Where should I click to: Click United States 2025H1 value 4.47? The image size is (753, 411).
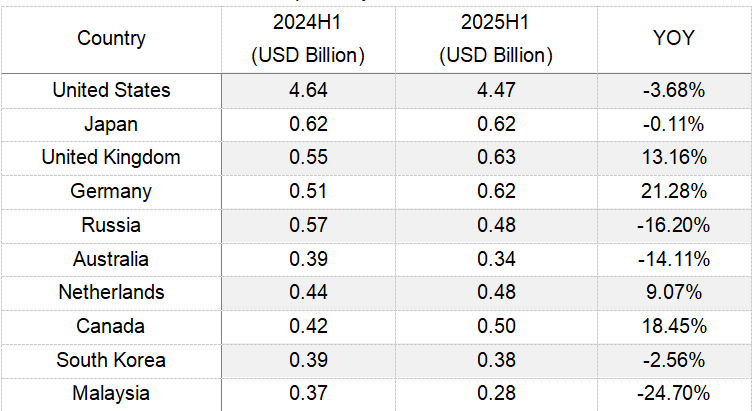(495, 90)
